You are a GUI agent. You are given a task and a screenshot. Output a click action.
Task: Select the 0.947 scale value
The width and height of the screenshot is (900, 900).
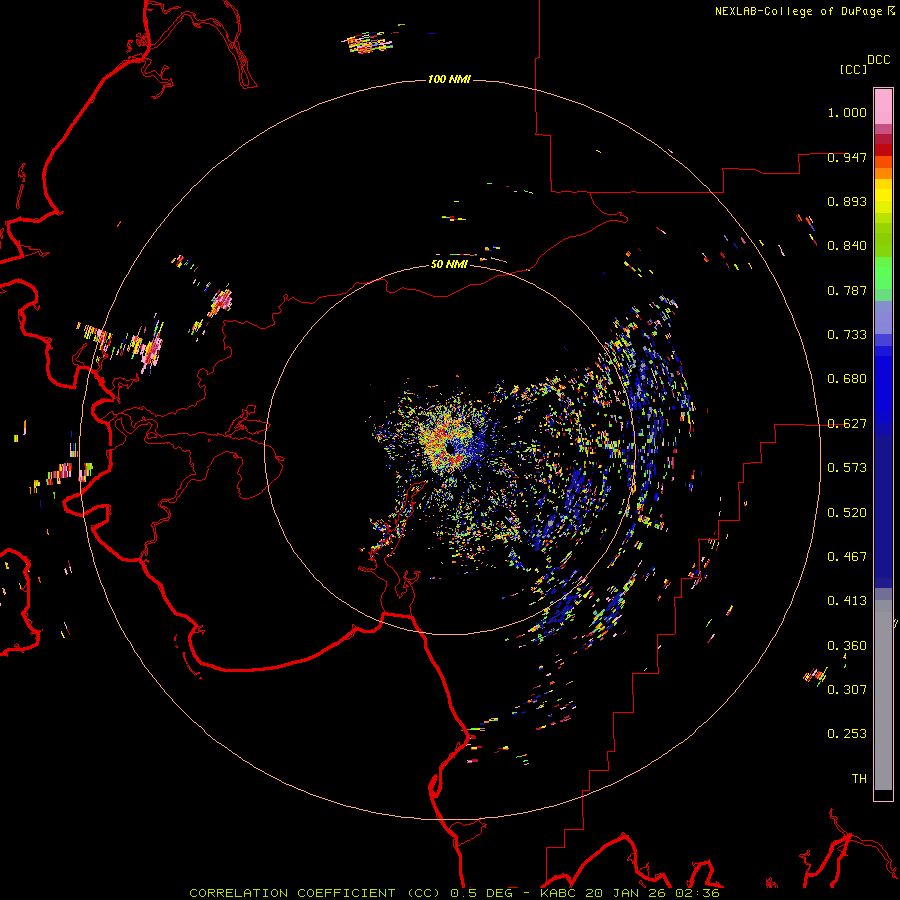click(x=847, y=157)
